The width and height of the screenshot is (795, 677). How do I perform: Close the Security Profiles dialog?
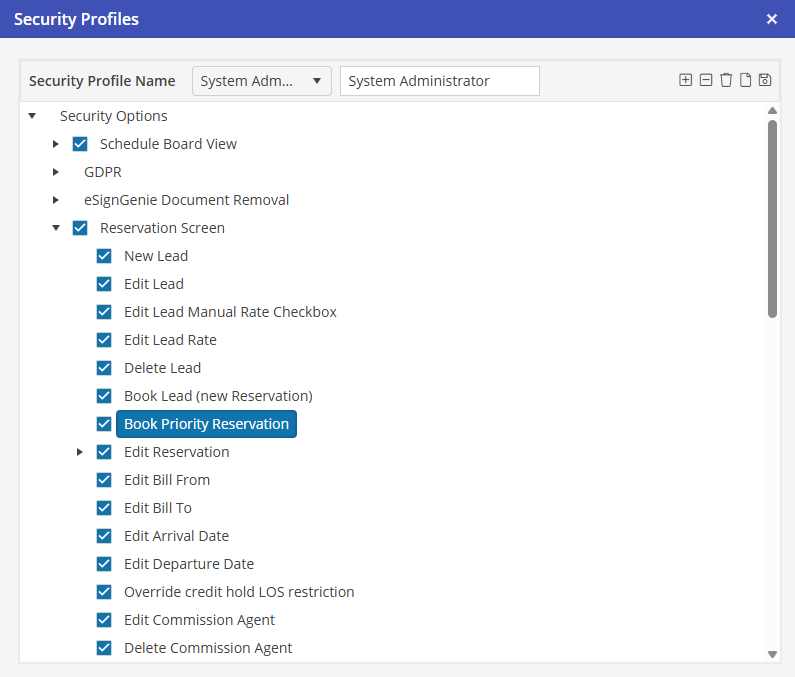[x=771, y=19]
